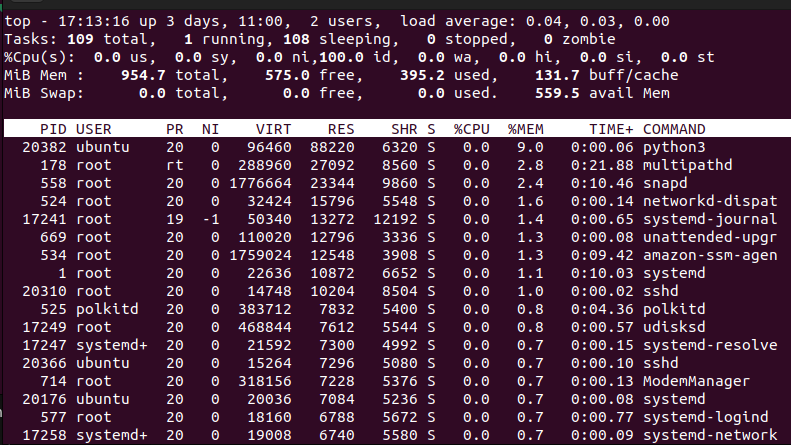The height and width of the screenshot is (445, 791).
Task: Click the 100.0 id CPU value
Action: pos(341,57)
